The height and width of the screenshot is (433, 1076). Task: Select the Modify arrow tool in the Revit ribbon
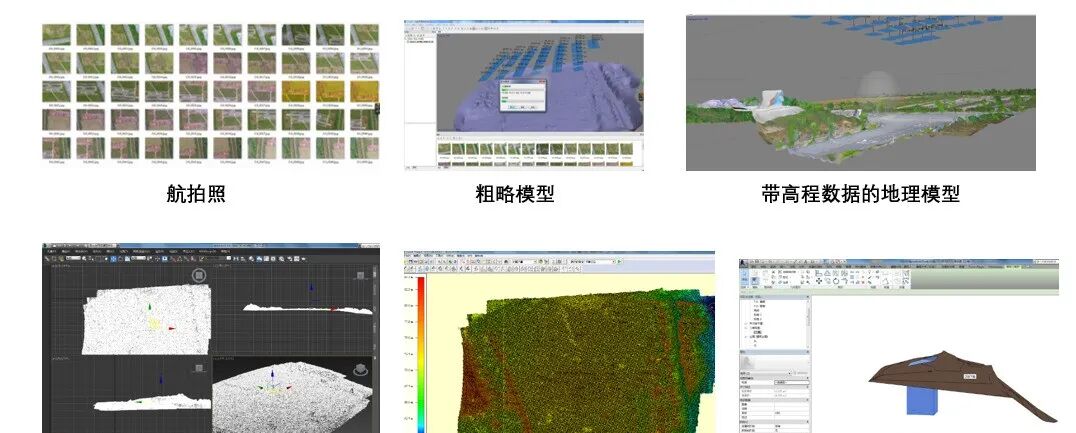[744, 276]
